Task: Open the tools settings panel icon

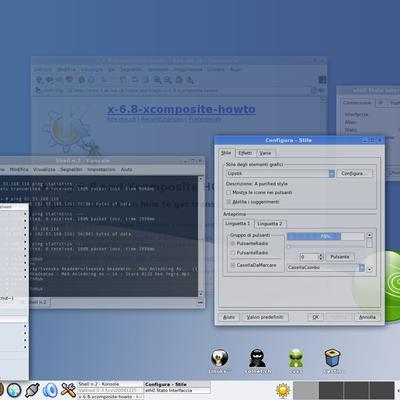Action: pos(68,390)
